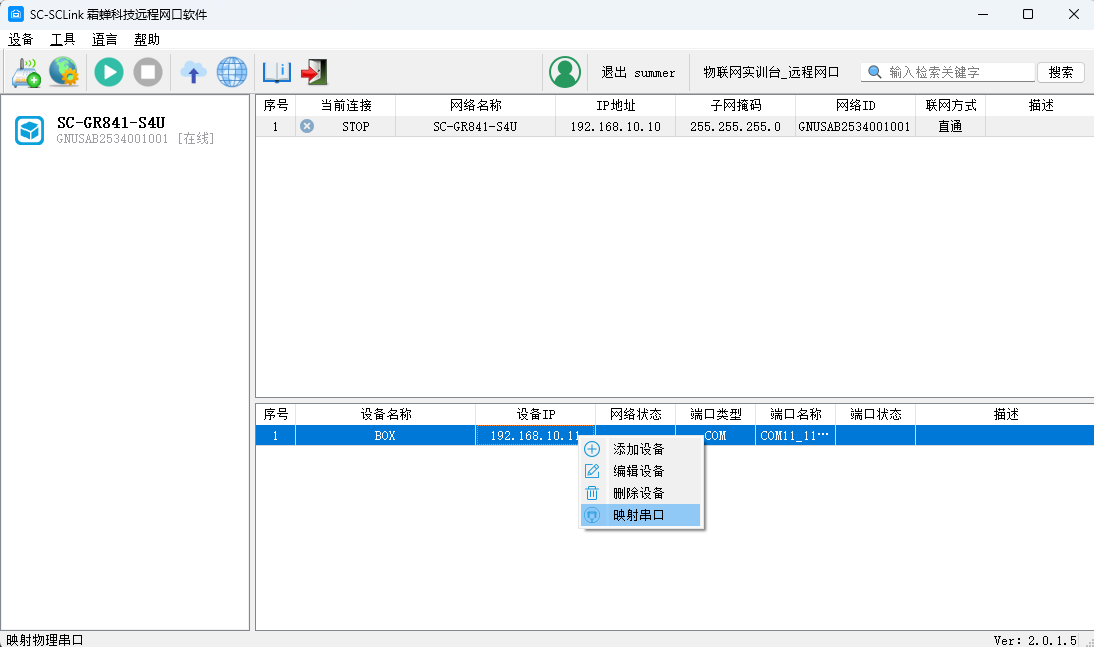Click the cloud upload icon
1094x647 pixels.
click(x=193, y=72)
